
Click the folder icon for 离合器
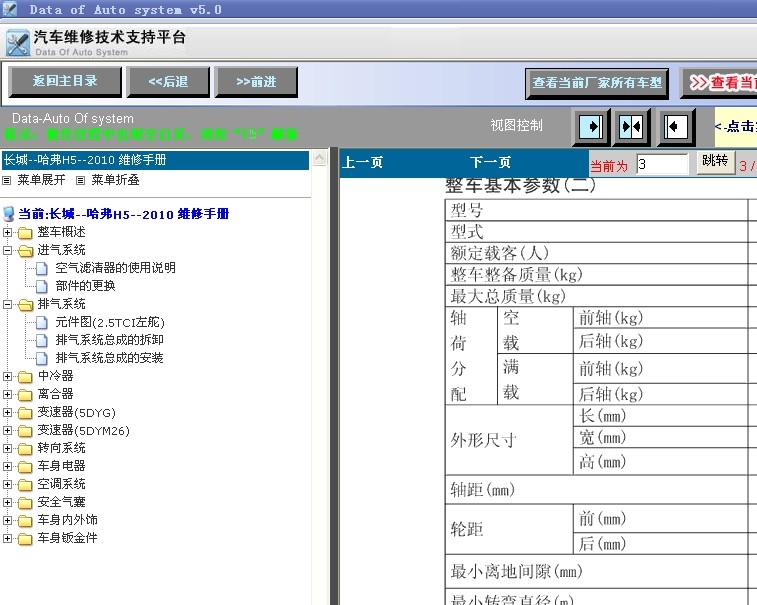pos(25,395)
